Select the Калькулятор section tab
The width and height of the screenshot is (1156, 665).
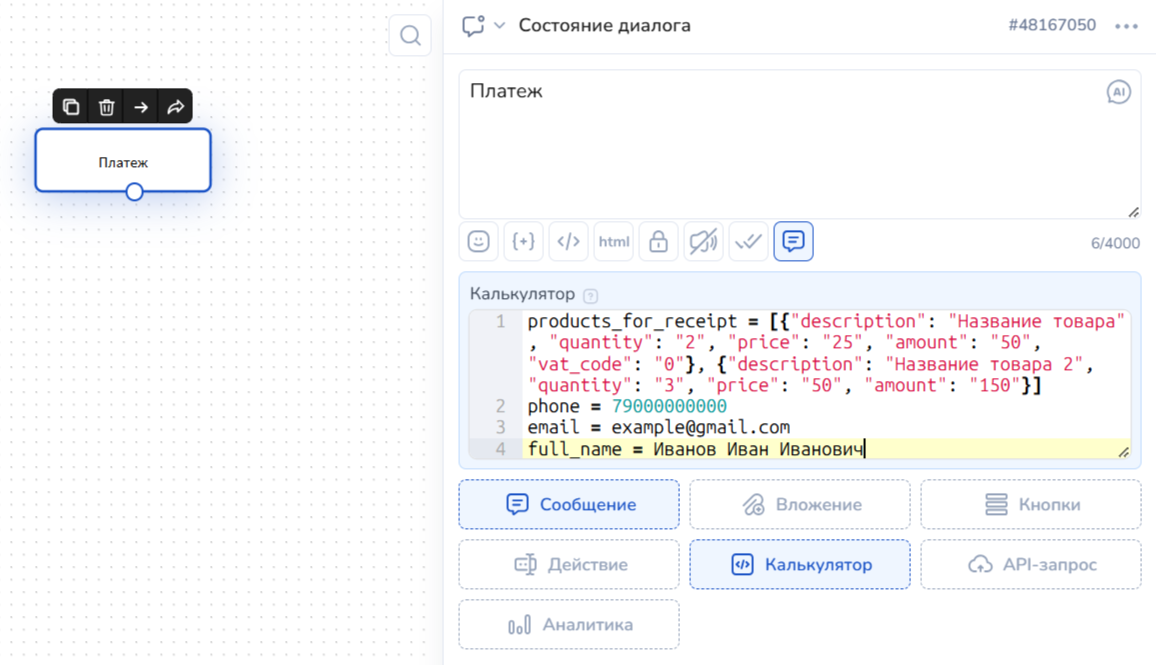799,565
